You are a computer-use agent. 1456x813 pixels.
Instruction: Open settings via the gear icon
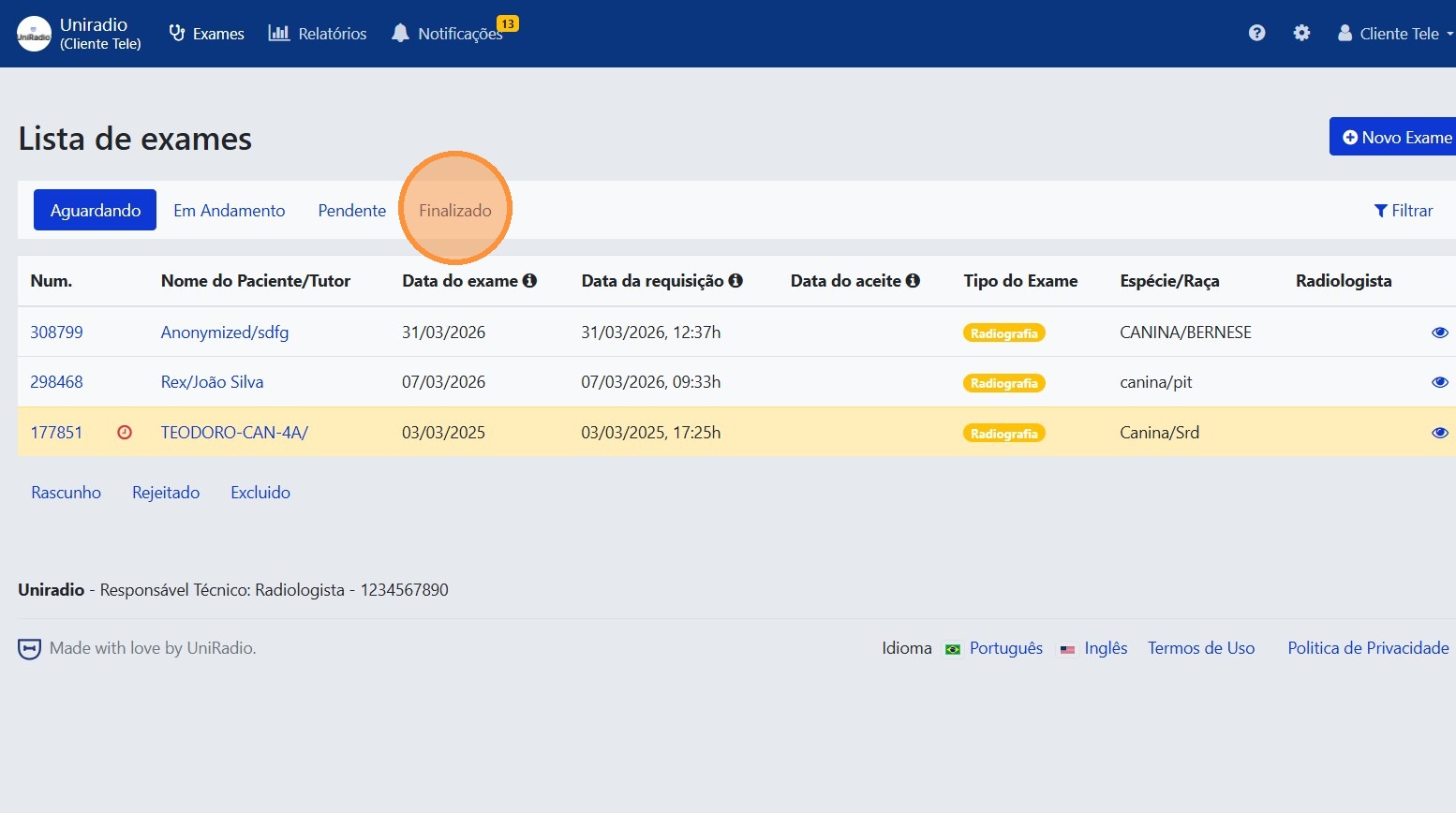pyautogui.click(x=1301, y=33)
